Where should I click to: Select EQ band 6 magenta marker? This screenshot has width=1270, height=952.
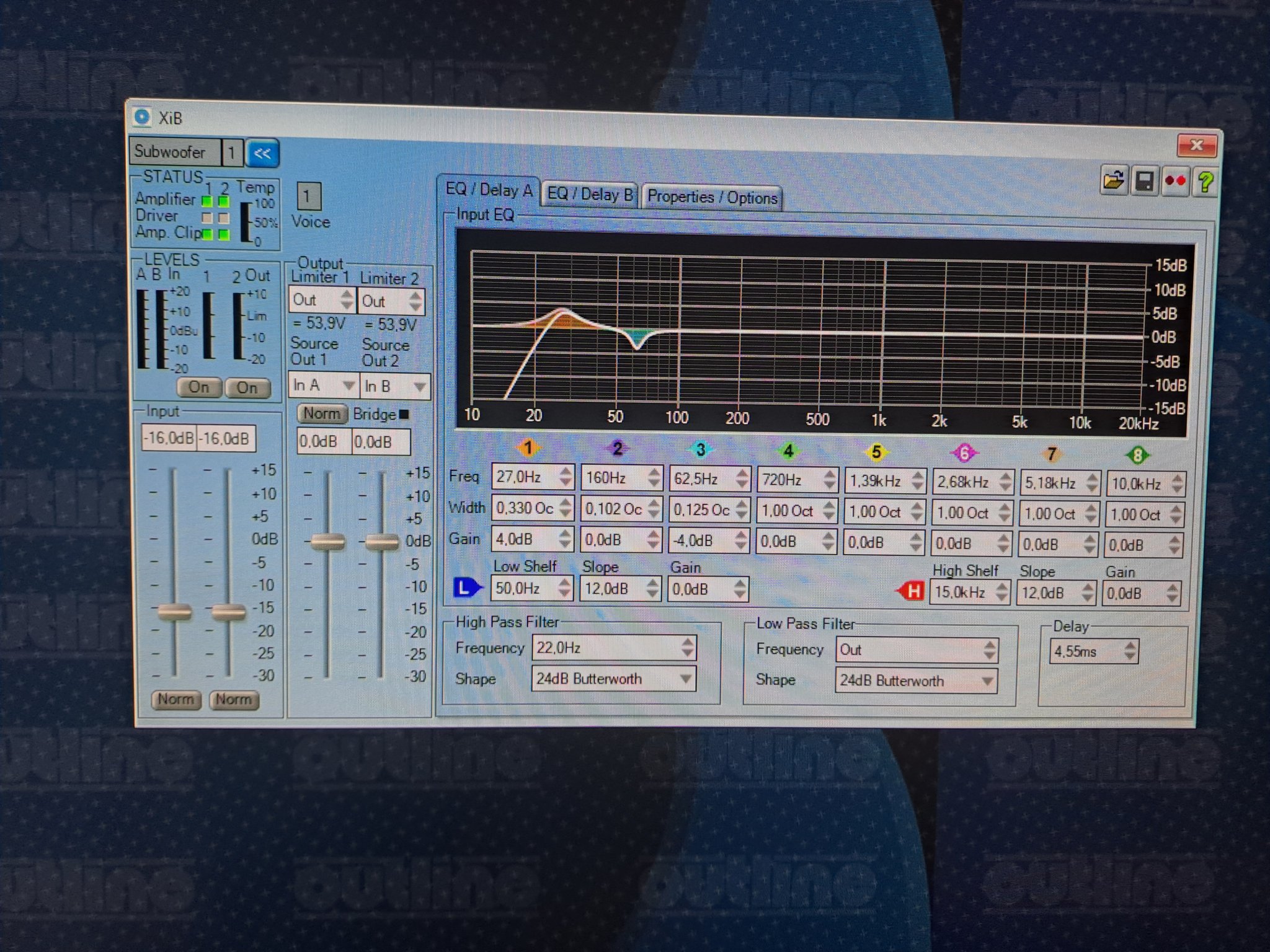[964, 453]
